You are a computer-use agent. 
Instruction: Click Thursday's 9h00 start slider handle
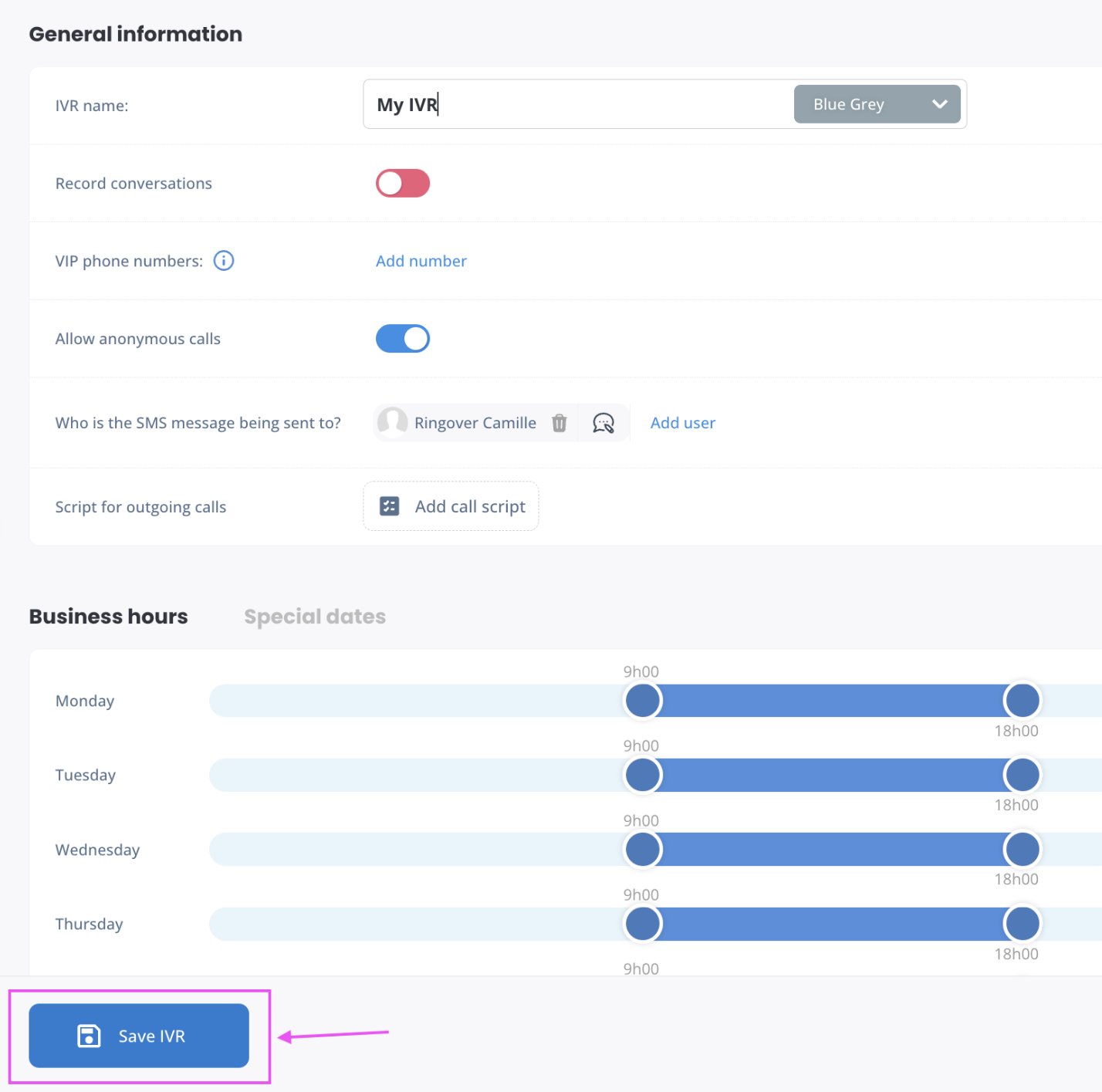tap(643, 924)
